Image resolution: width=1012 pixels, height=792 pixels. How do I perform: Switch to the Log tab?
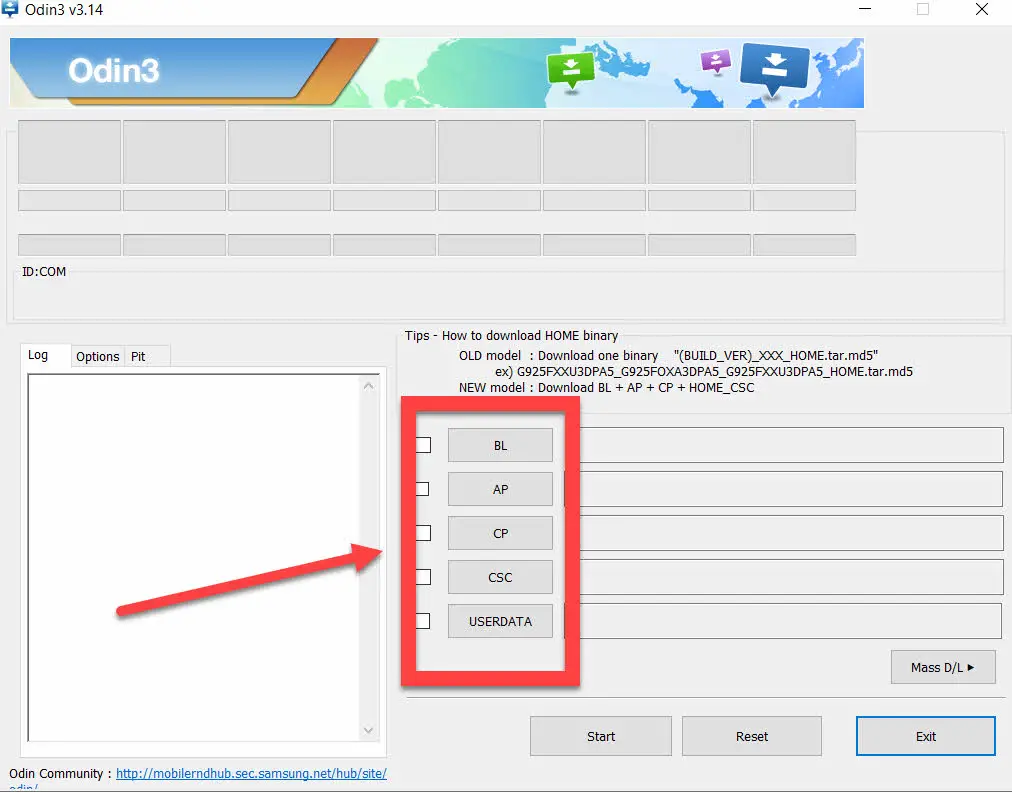point(38,355)
